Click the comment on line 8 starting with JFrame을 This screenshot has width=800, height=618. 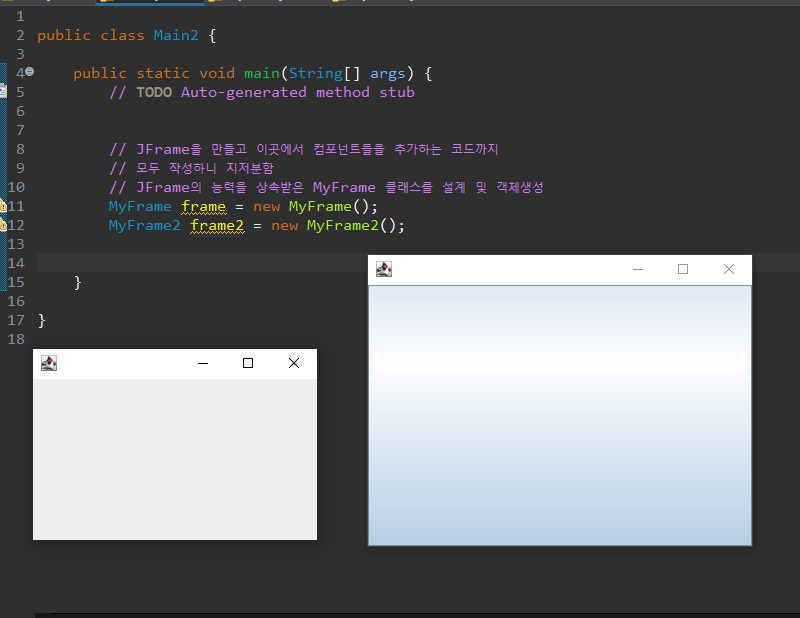pyautogui.click(x=304, y=149)
